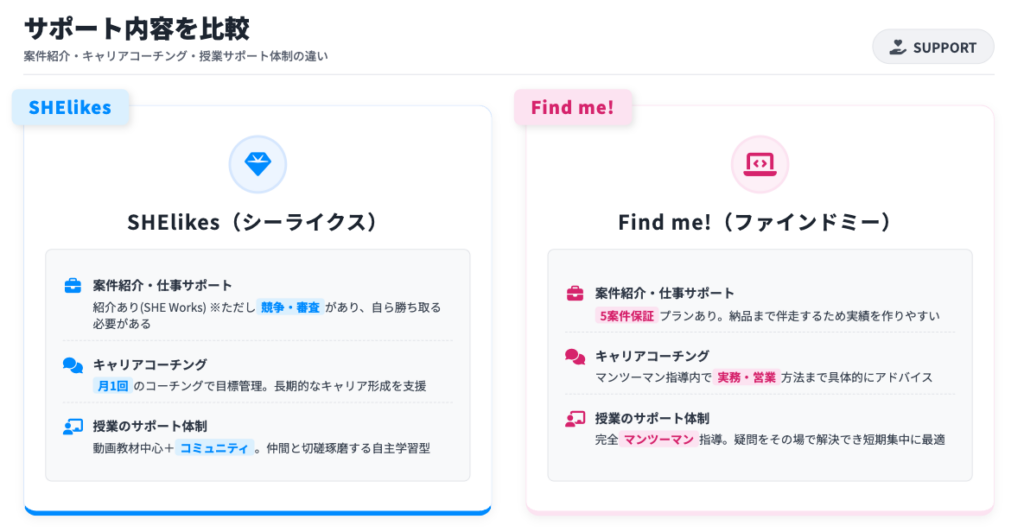Select the blue SHElikes tab label
The height and width of the screenshot is (532, 1024).
(70, 108)
